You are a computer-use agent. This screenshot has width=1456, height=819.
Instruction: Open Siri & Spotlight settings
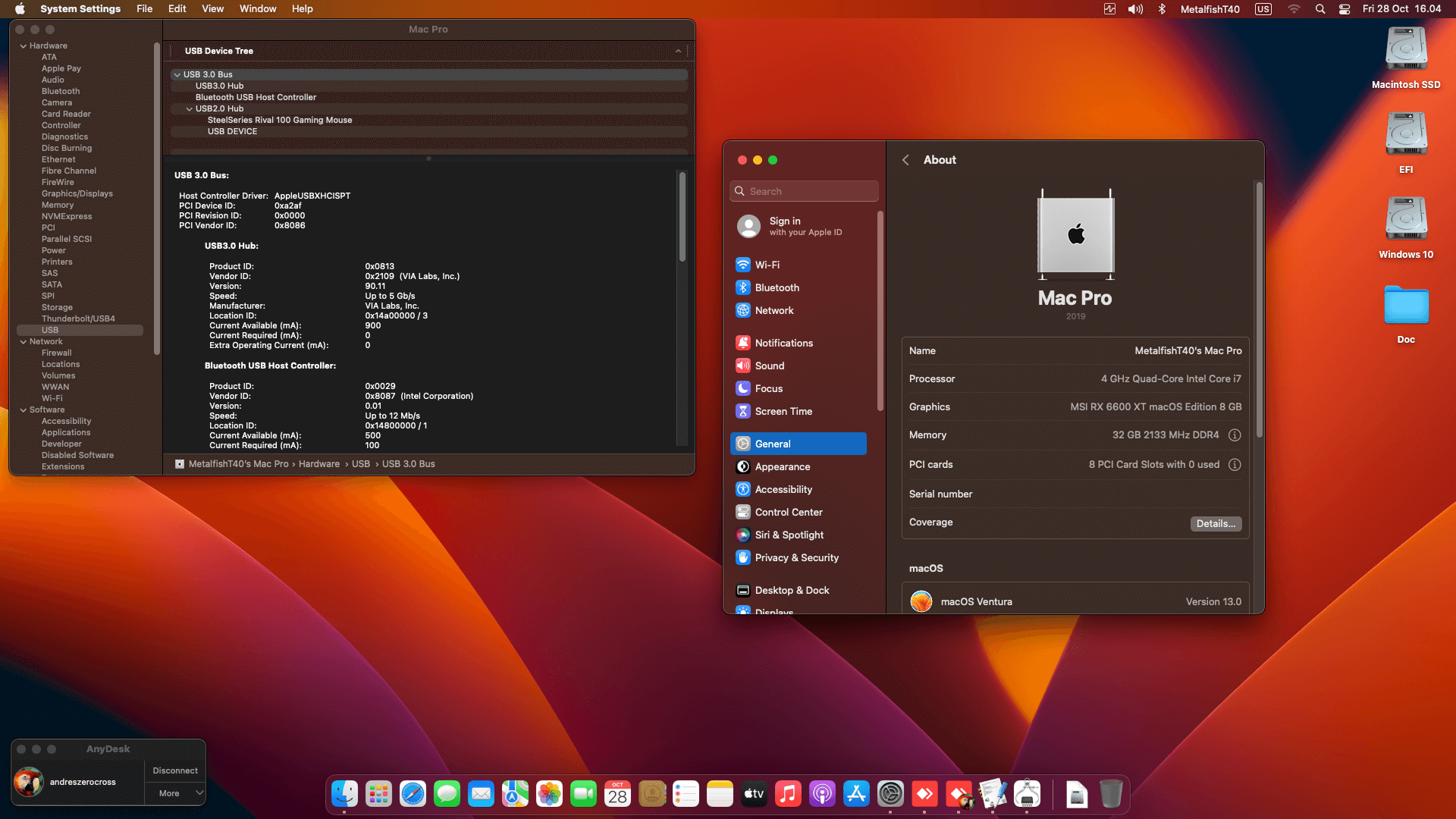[789, 535]
